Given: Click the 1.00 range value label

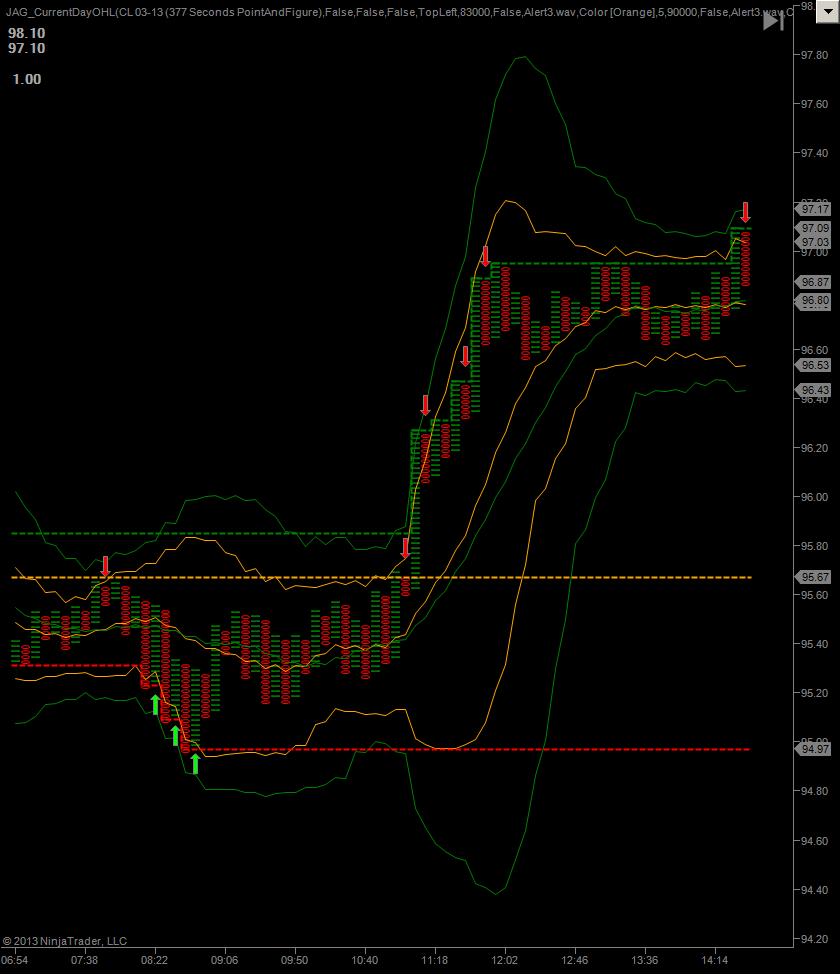Looking at the screenshot, I should pyautogui.click(x=27, y=80).
